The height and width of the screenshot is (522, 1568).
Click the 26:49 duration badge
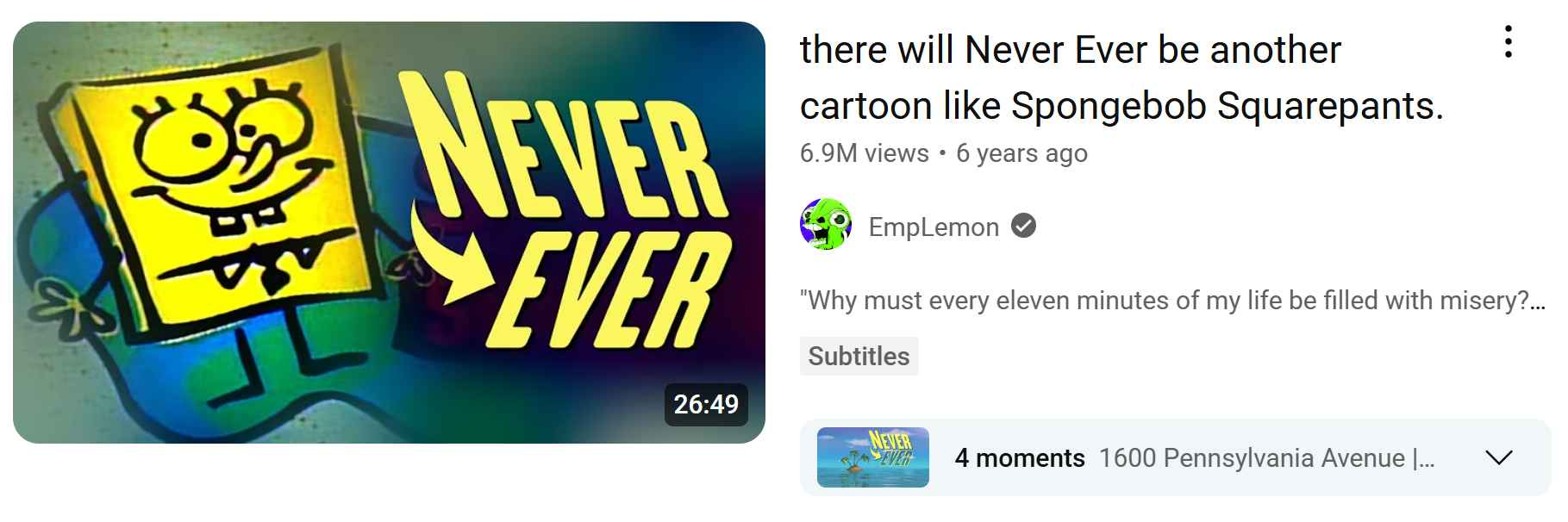tap(706, 404)
